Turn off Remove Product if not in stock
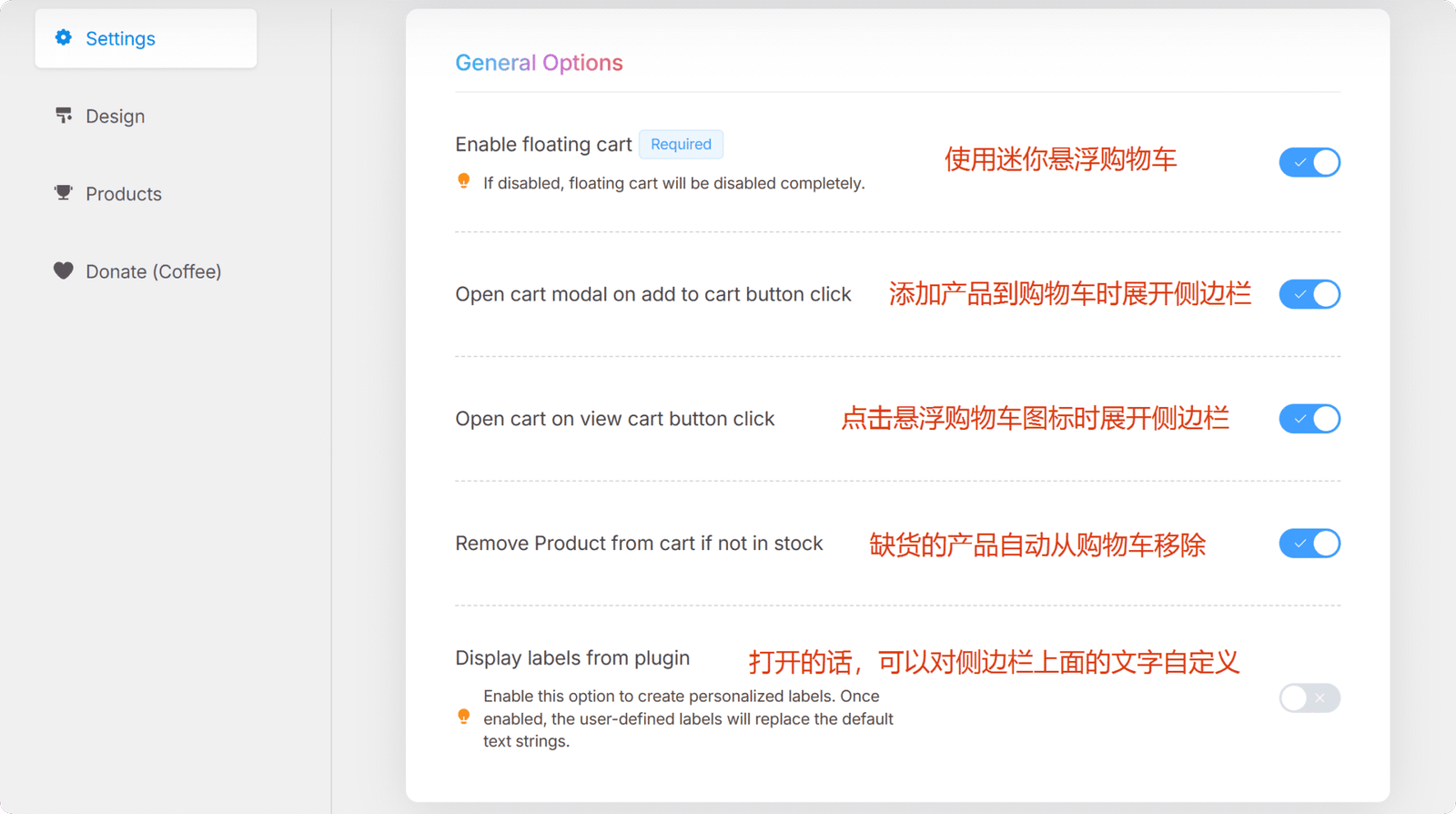The height and width of the screenshot is (814, 1456). coord(1309,544)
